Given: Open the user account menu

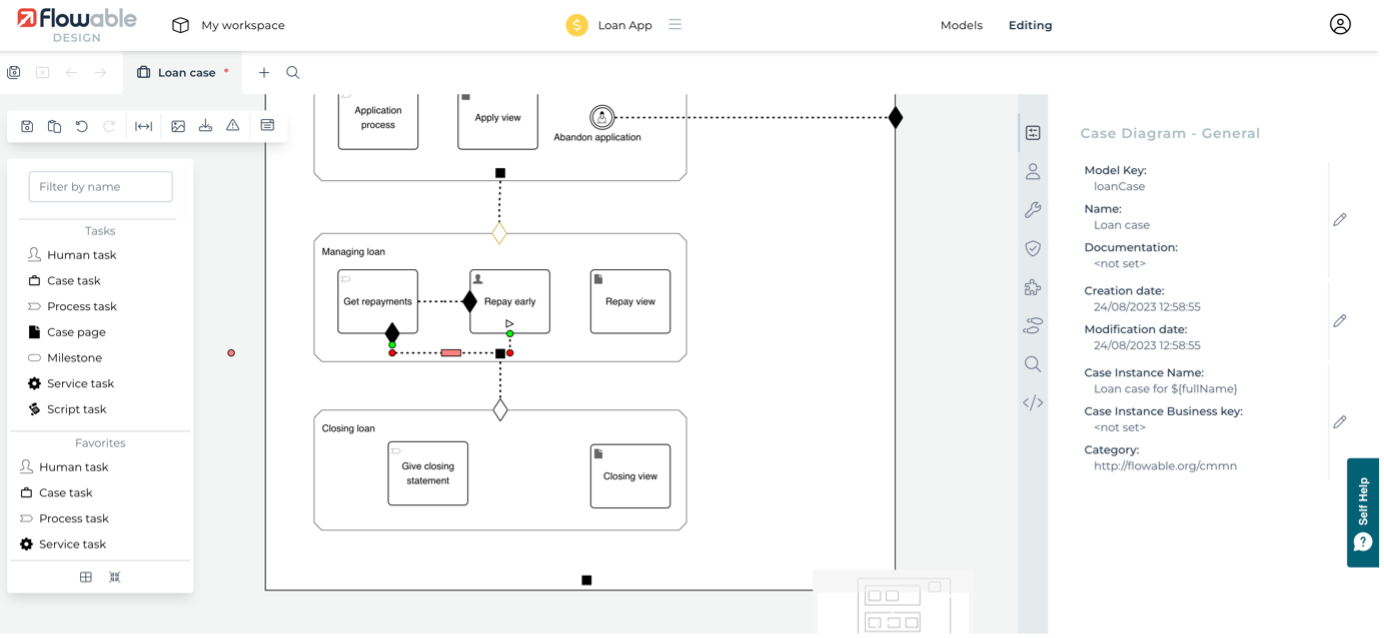Looking at the screenshot, I should (x=1340, y=25).
